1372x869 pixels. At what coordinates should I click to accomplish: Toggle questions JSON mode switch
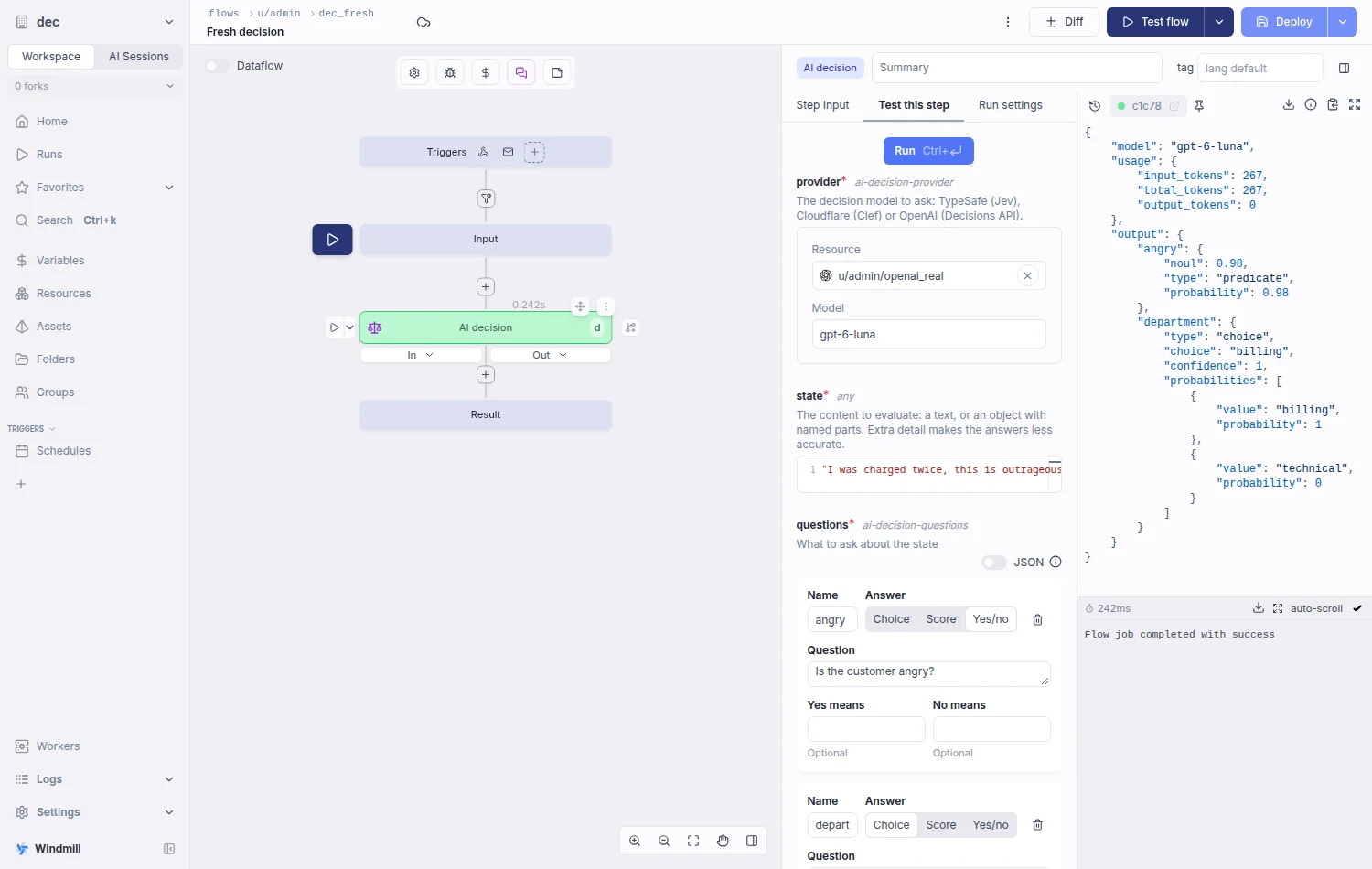(994, 563)
